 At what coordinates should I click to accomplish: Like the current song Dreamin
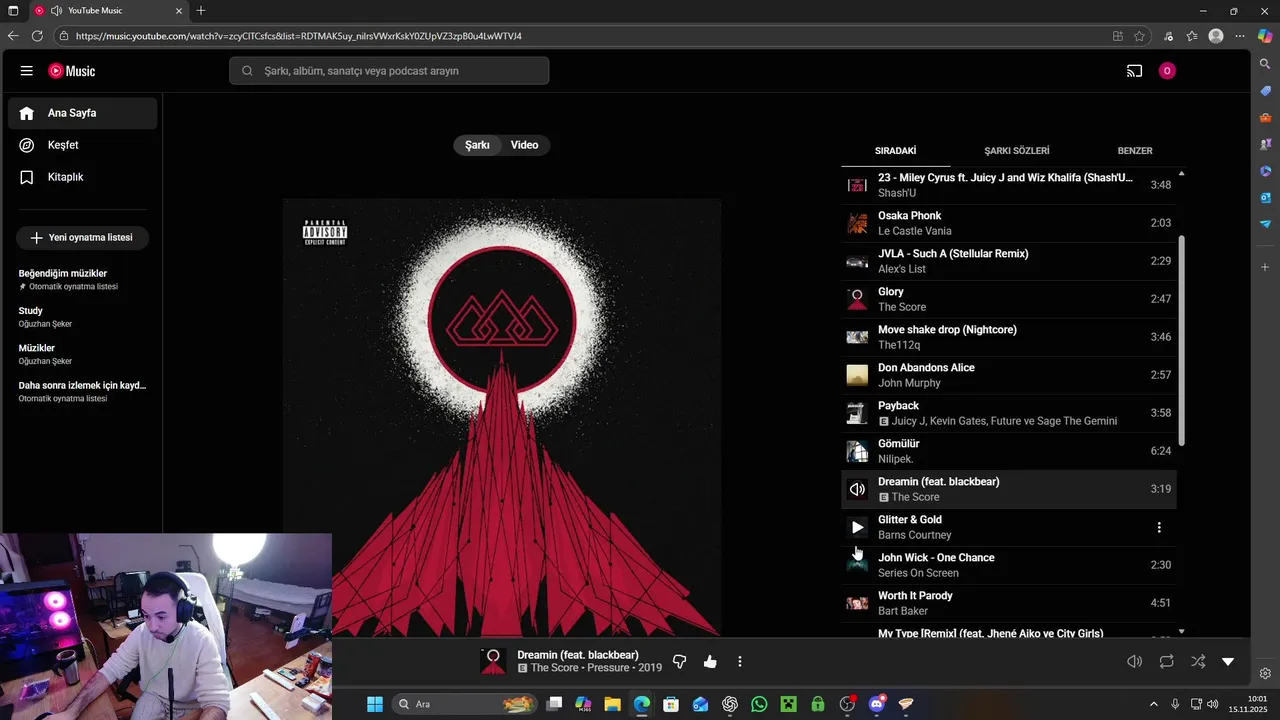[710, 662]
